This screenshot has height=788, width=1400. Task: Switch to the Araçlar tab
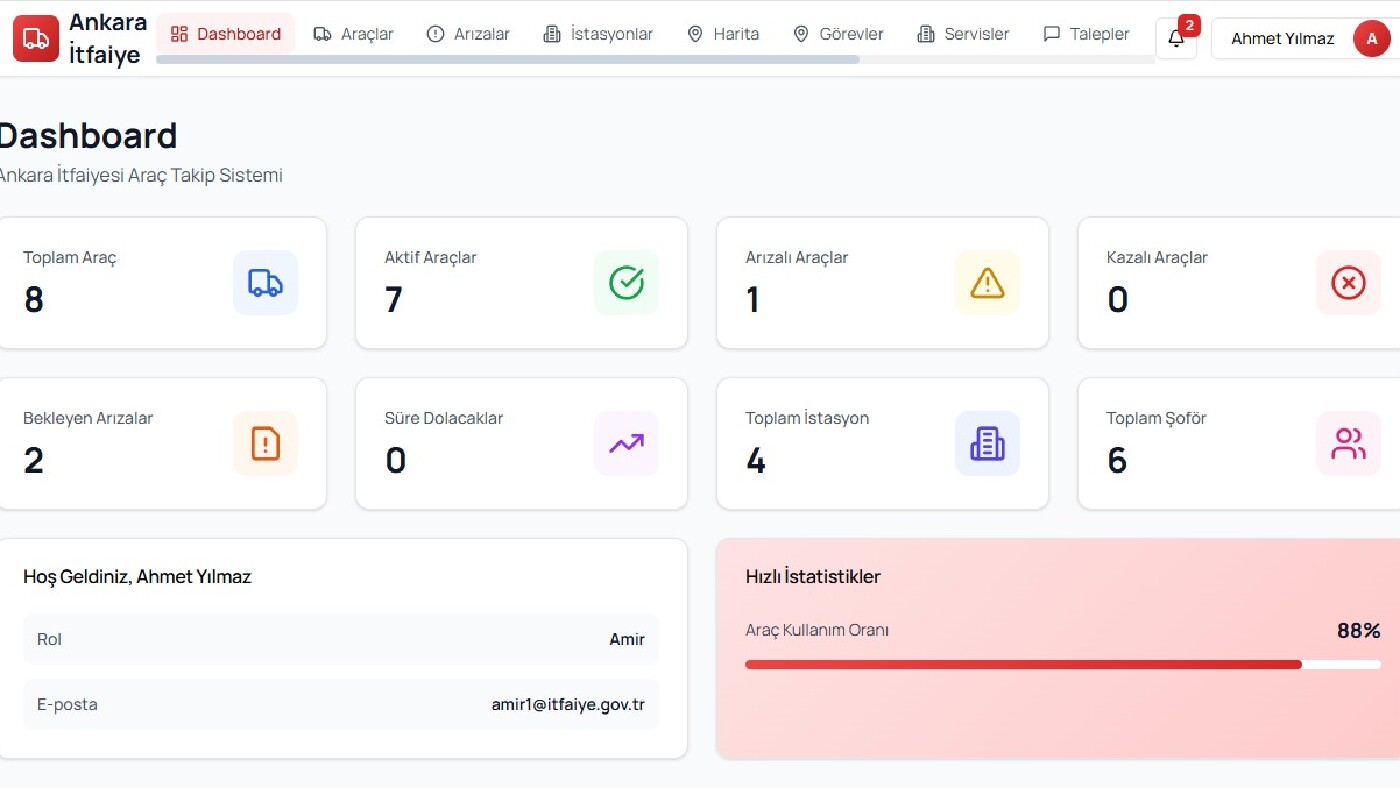[x=353, y=34]
